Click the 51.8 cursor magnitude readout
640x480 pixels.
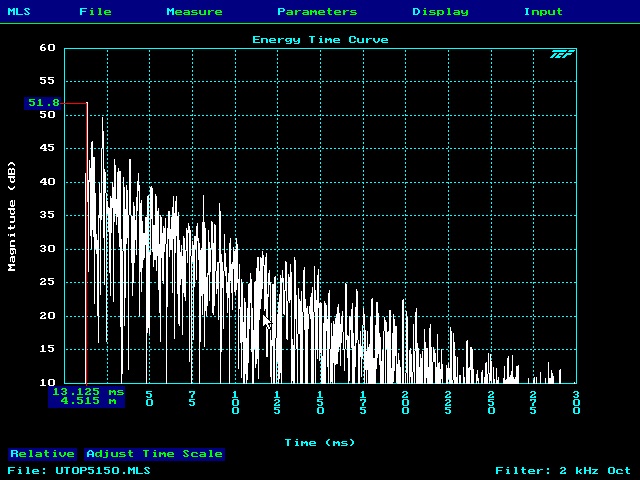pyautogui.click(x=43, y=102)
